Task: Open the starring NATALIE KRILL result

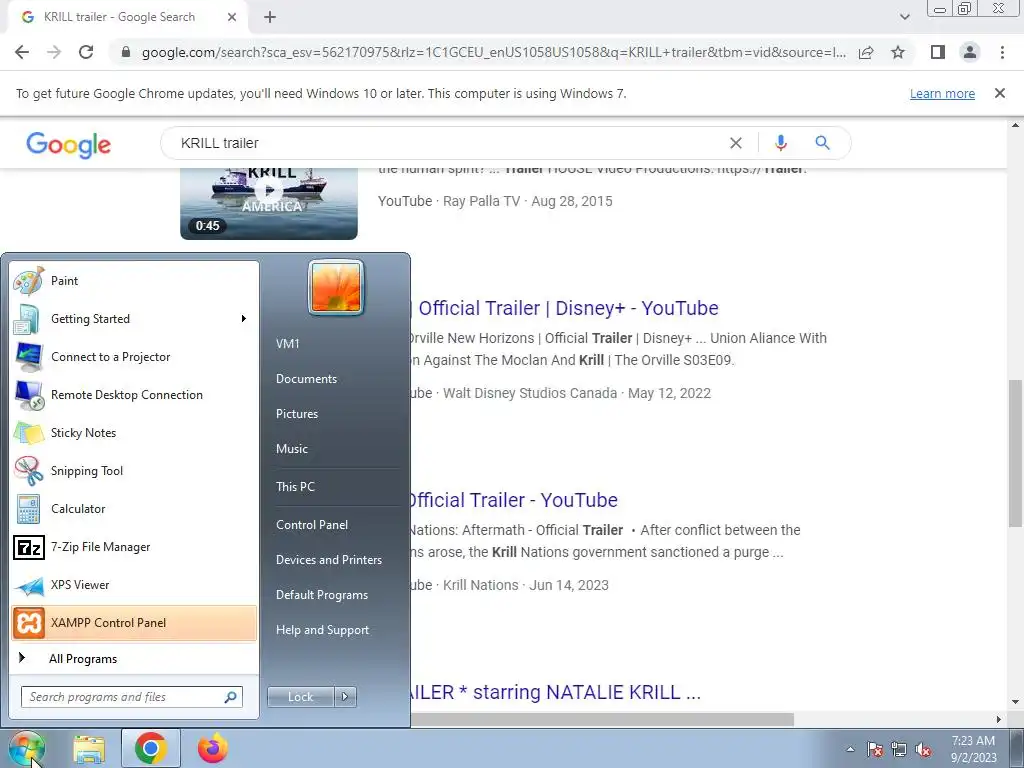Action: coord(556,692)
